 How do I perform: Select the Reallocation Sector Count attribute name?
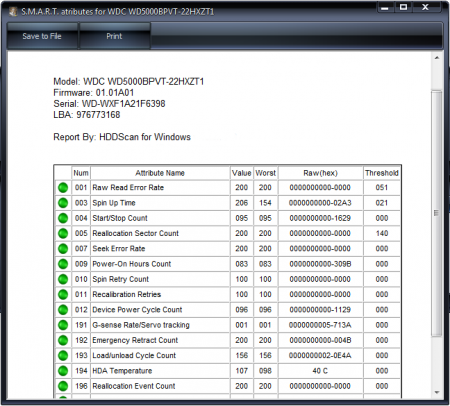point(135,233)
